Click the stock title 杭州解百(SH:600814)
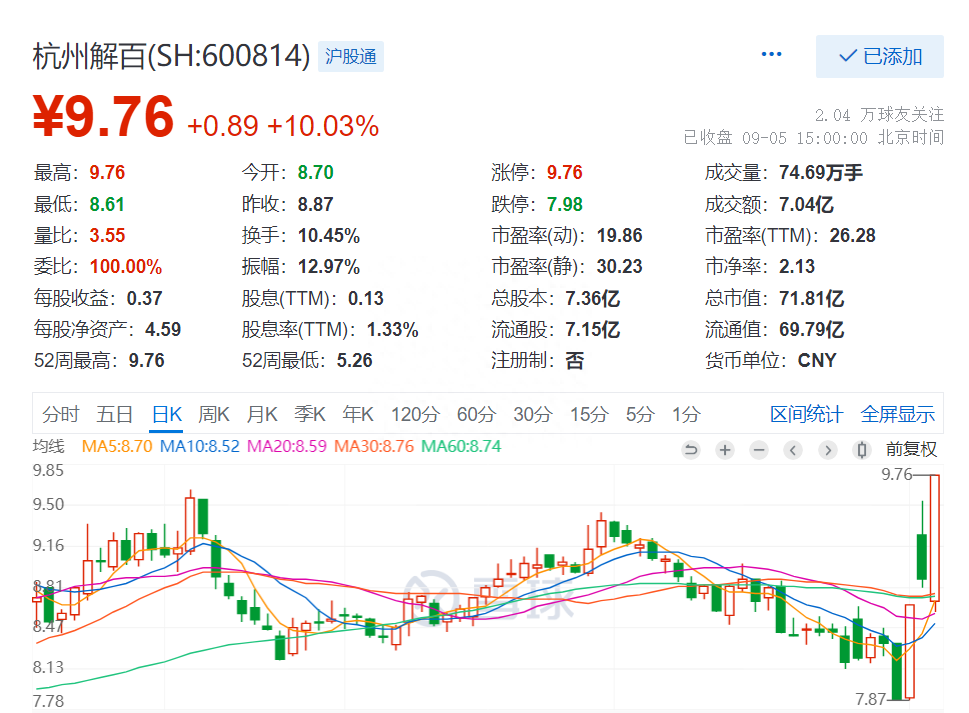This screenshot has width=969, height=713. pyautogui.click(x=171, y=56)
